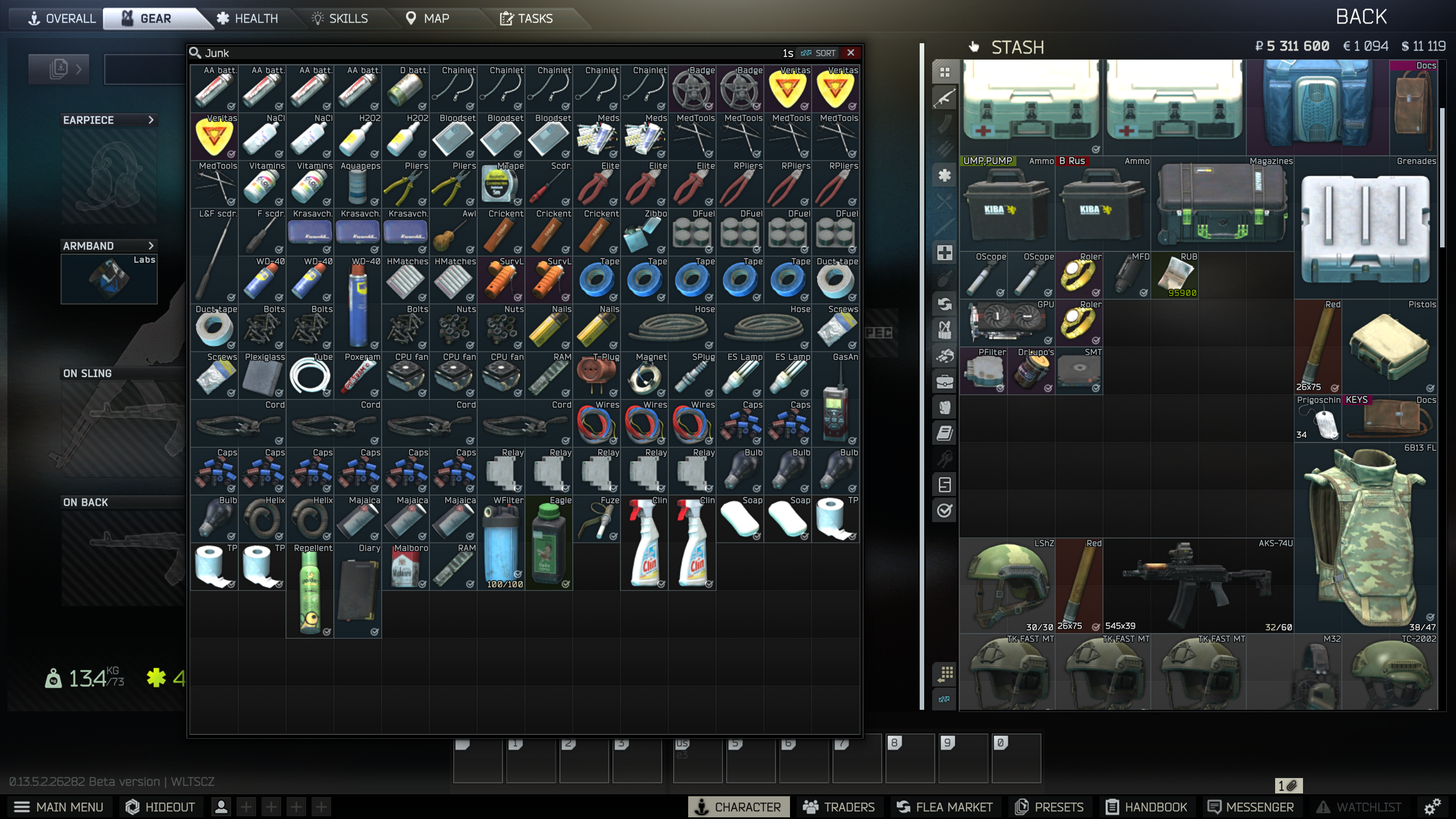Switch to the OVERALL tab

coord(62,18)
